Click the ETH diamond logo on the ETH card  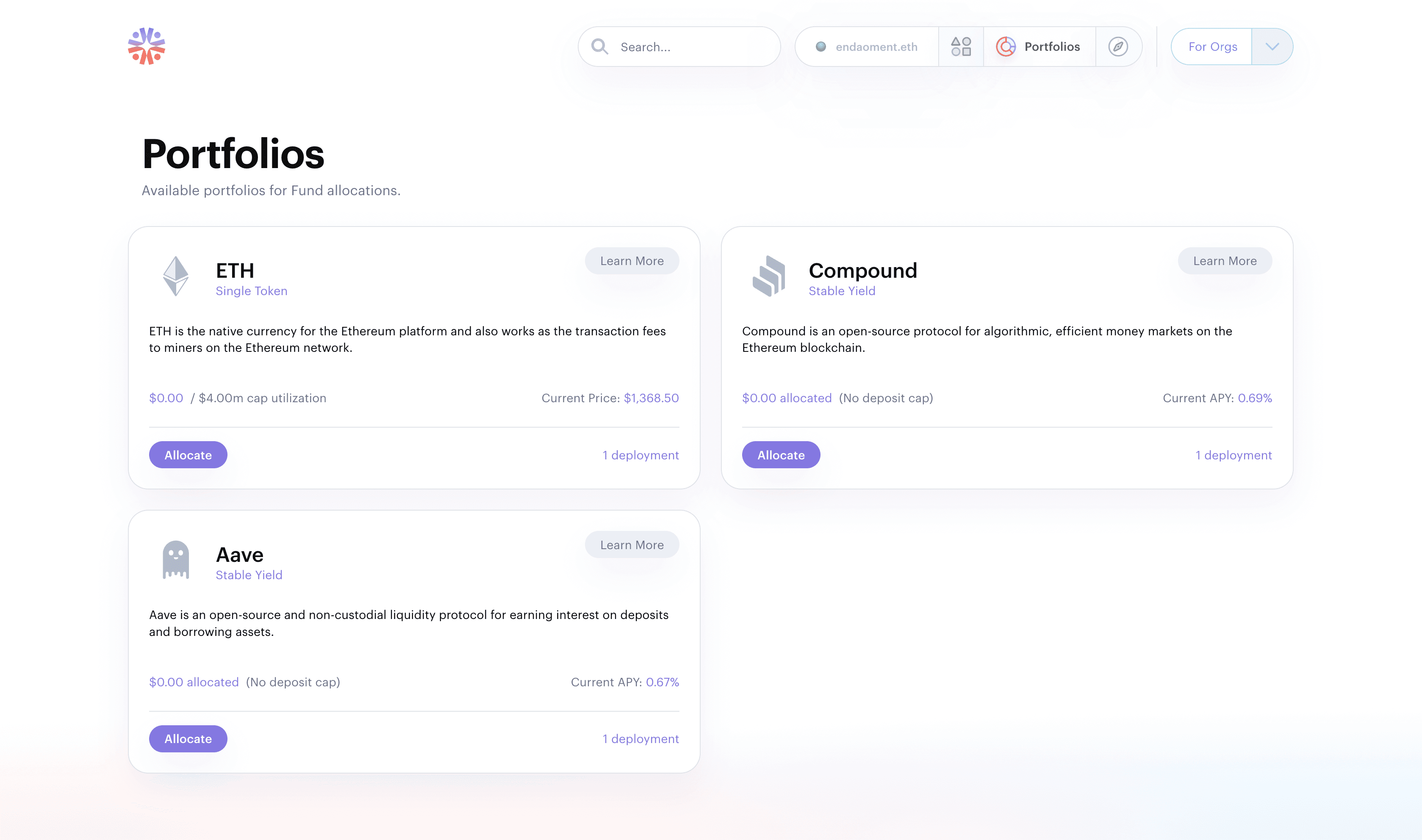tap(176, 277)
